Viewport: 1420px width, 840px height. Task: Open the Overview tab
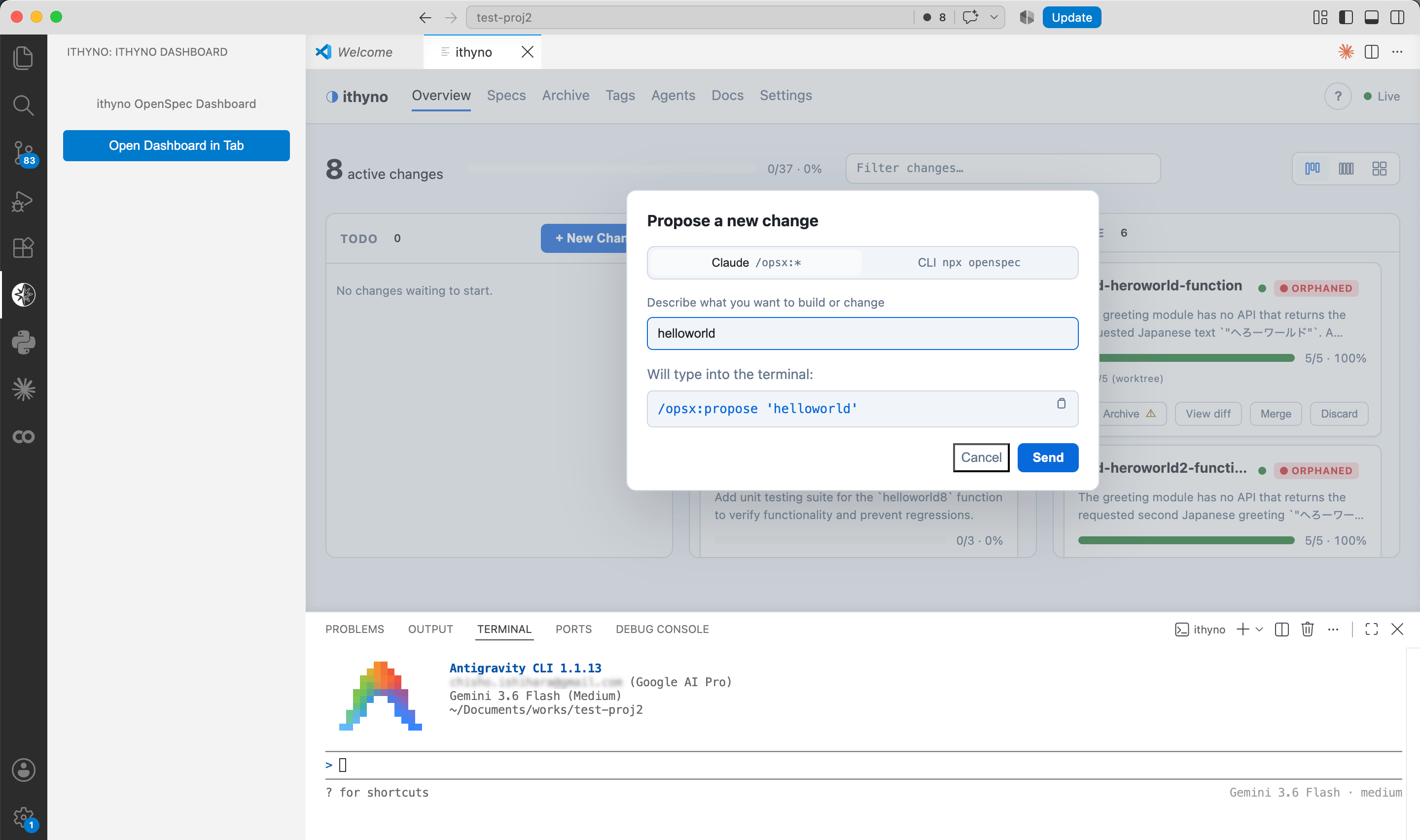441,96
